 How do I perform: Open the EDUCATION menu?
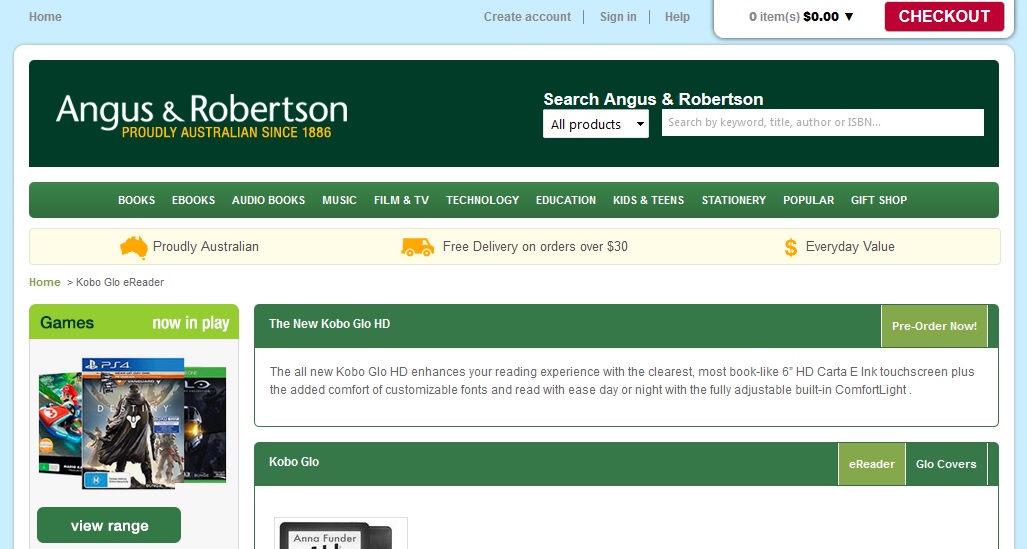[566, 200]
